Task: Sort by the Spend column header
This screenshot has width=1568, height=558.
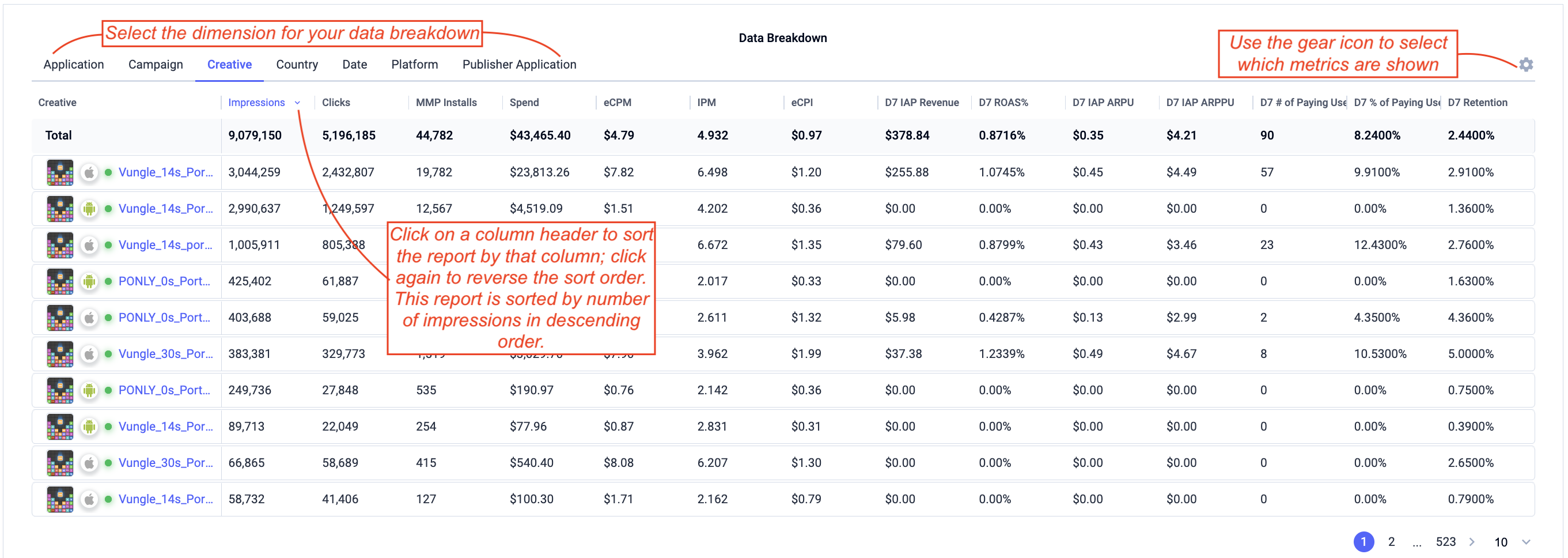Action: tap(524, 103)
